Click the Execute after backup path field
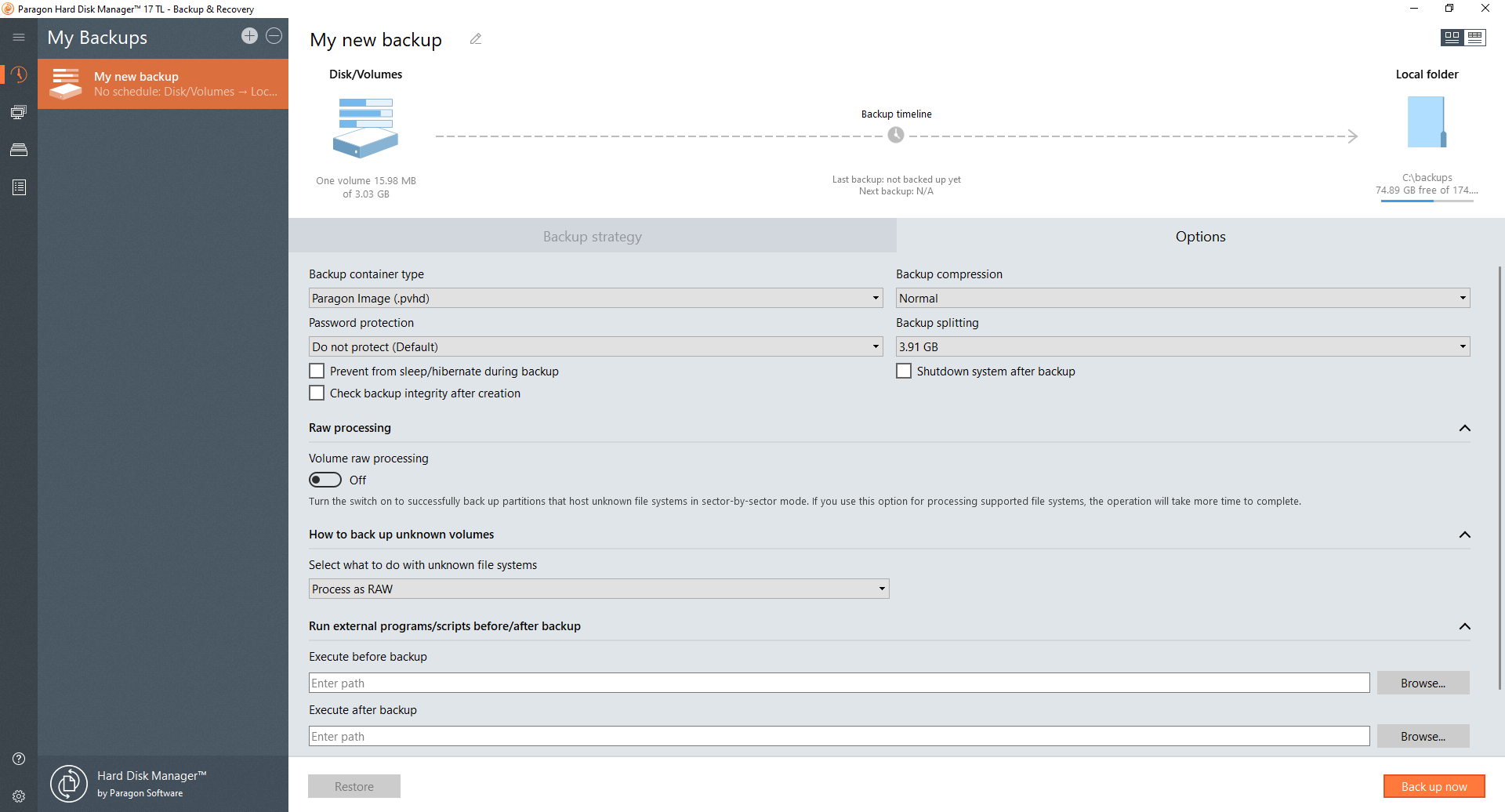This screenshot has height=812, width=1505. (839, 736)
